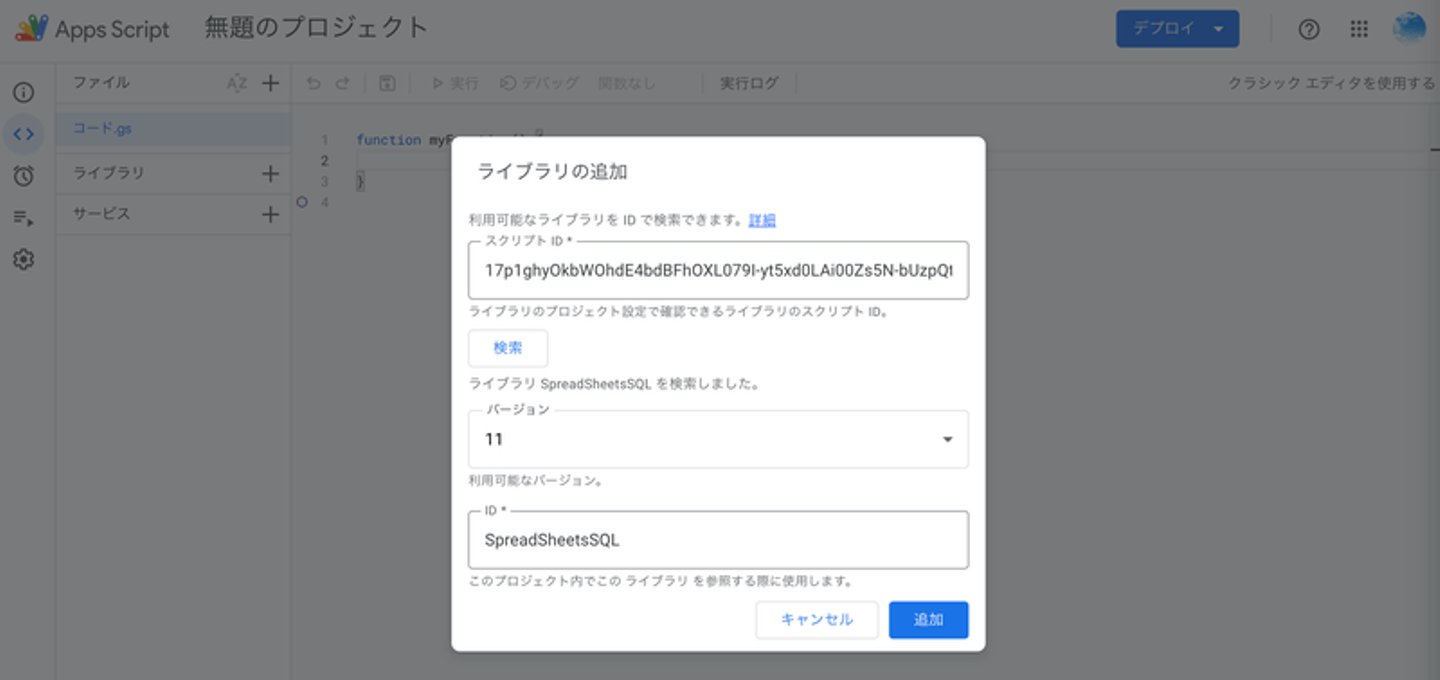
Task: Click the 追加 button to add library
Action: click(x=928, y=620)
